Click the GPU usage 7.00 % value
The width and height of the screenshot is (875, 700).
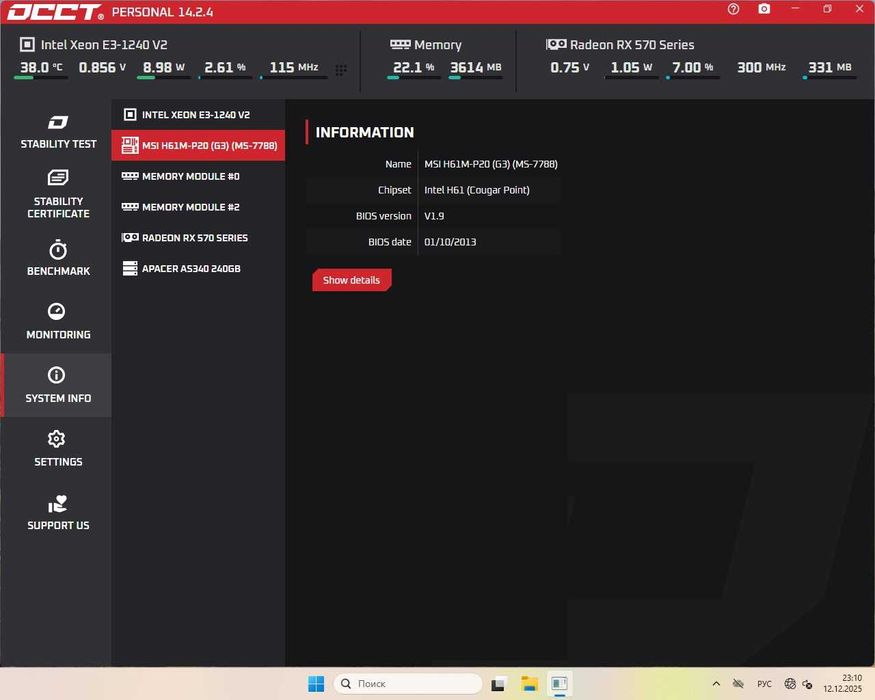click(x=693, y=68)
